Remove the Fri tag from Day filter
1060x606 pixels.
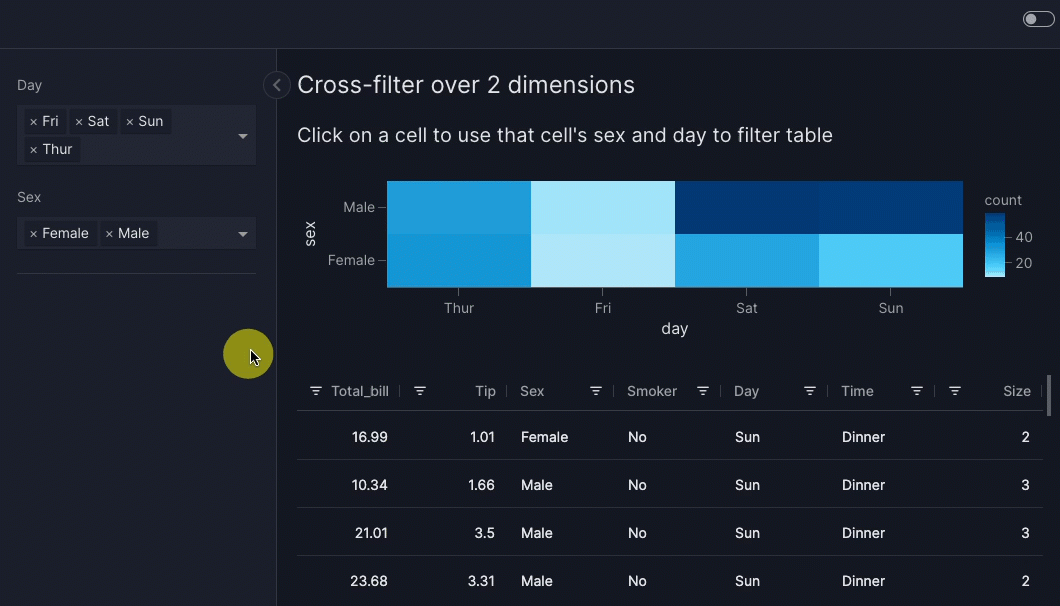click(33, 122)
